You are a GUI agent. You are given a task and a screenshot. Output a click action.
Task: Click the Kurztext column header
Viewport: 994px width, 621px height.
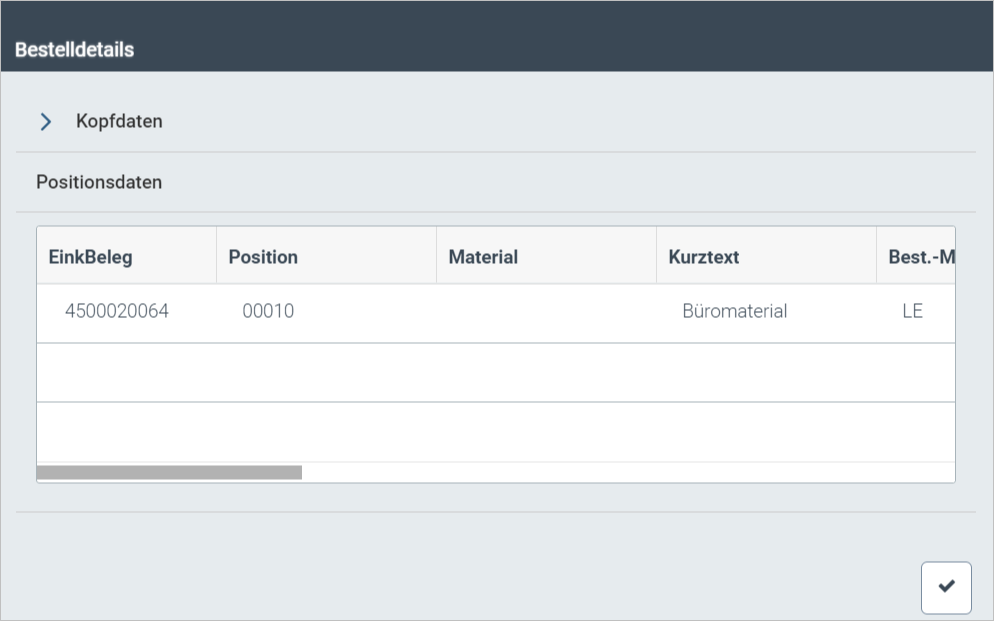(704, 257)
